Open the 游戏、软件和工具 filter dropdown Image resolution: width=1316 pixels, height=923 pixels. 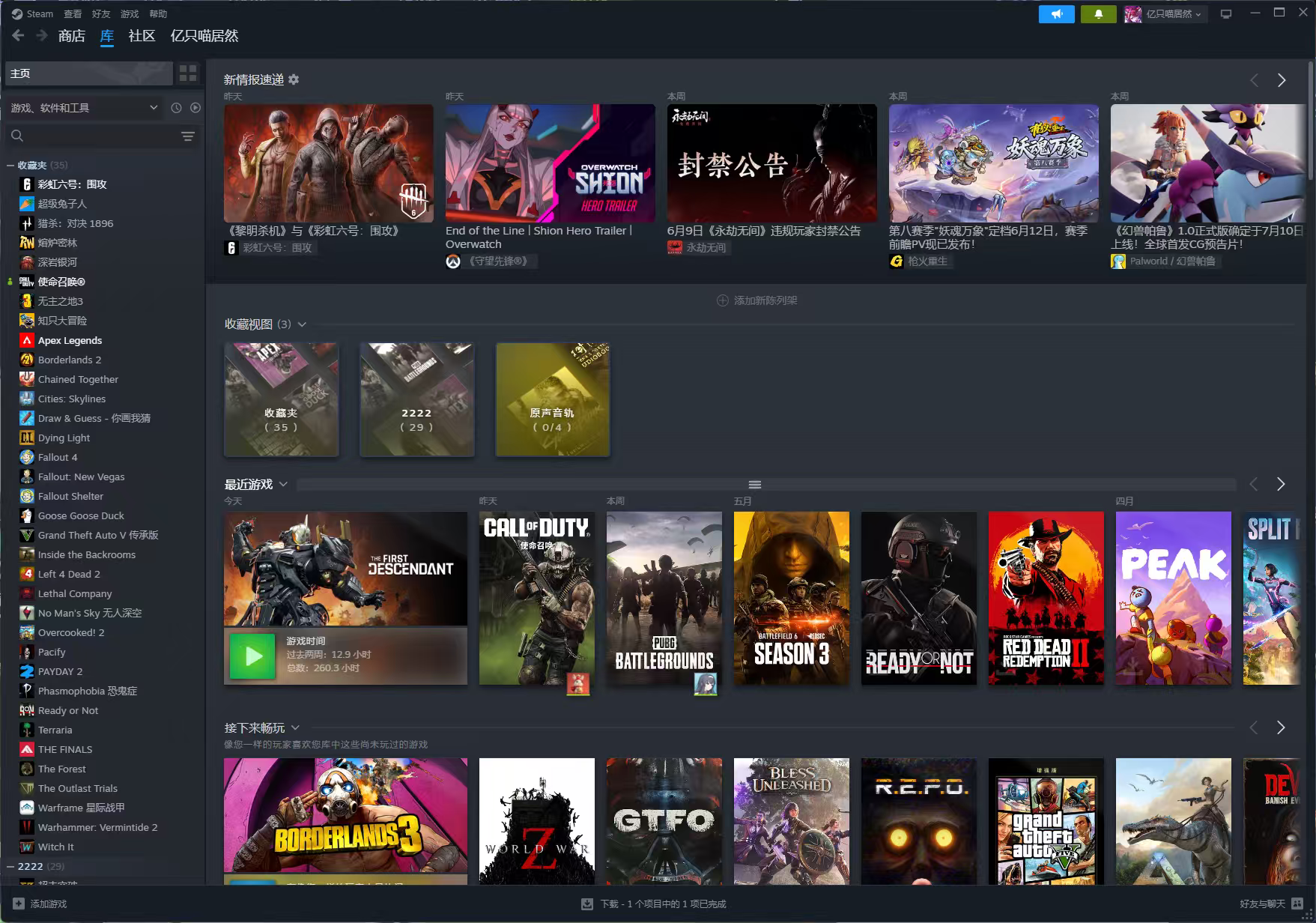click(x=84, y=108)
